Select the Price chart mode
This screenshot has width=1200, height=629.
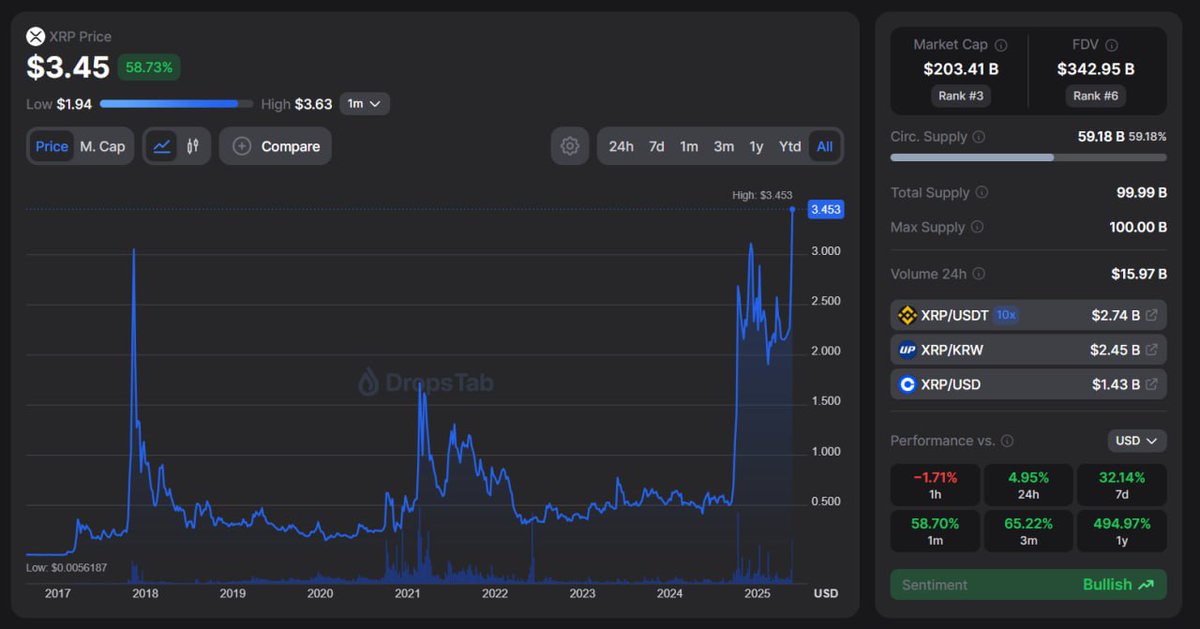(52, 146)
